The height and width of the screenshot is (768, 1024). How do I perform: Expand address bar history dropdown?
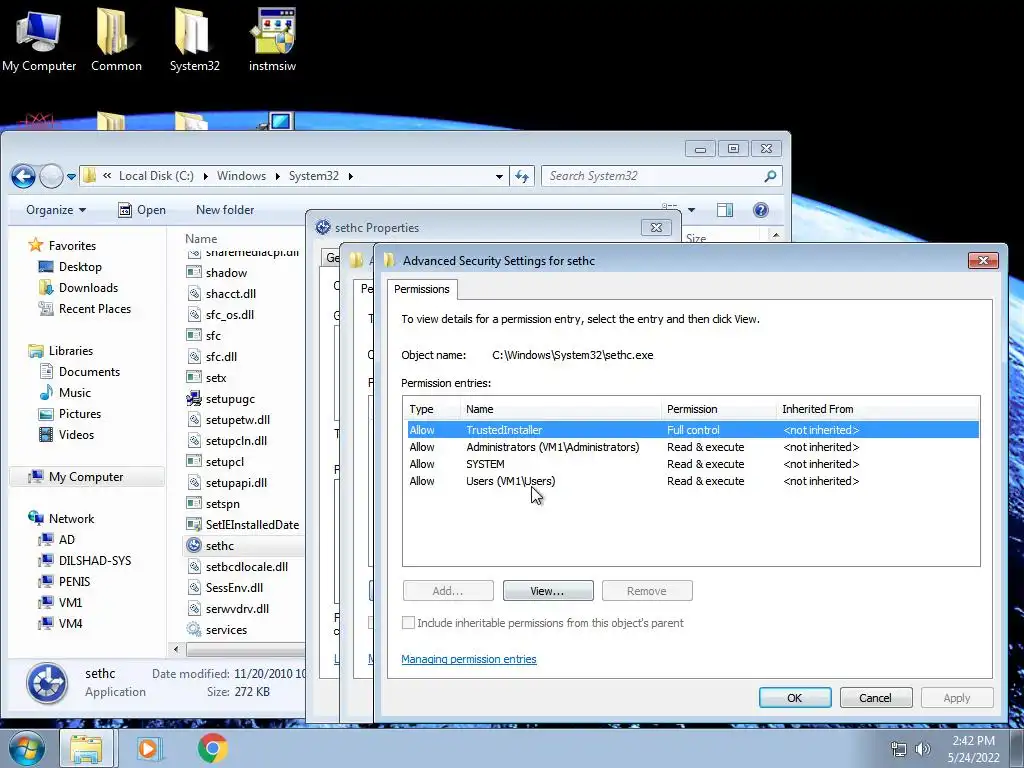[x=499, y=176]
